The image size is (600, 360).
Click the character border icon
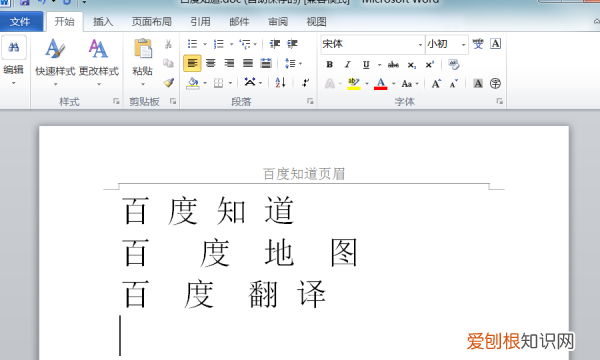click(x=496, y=44)
